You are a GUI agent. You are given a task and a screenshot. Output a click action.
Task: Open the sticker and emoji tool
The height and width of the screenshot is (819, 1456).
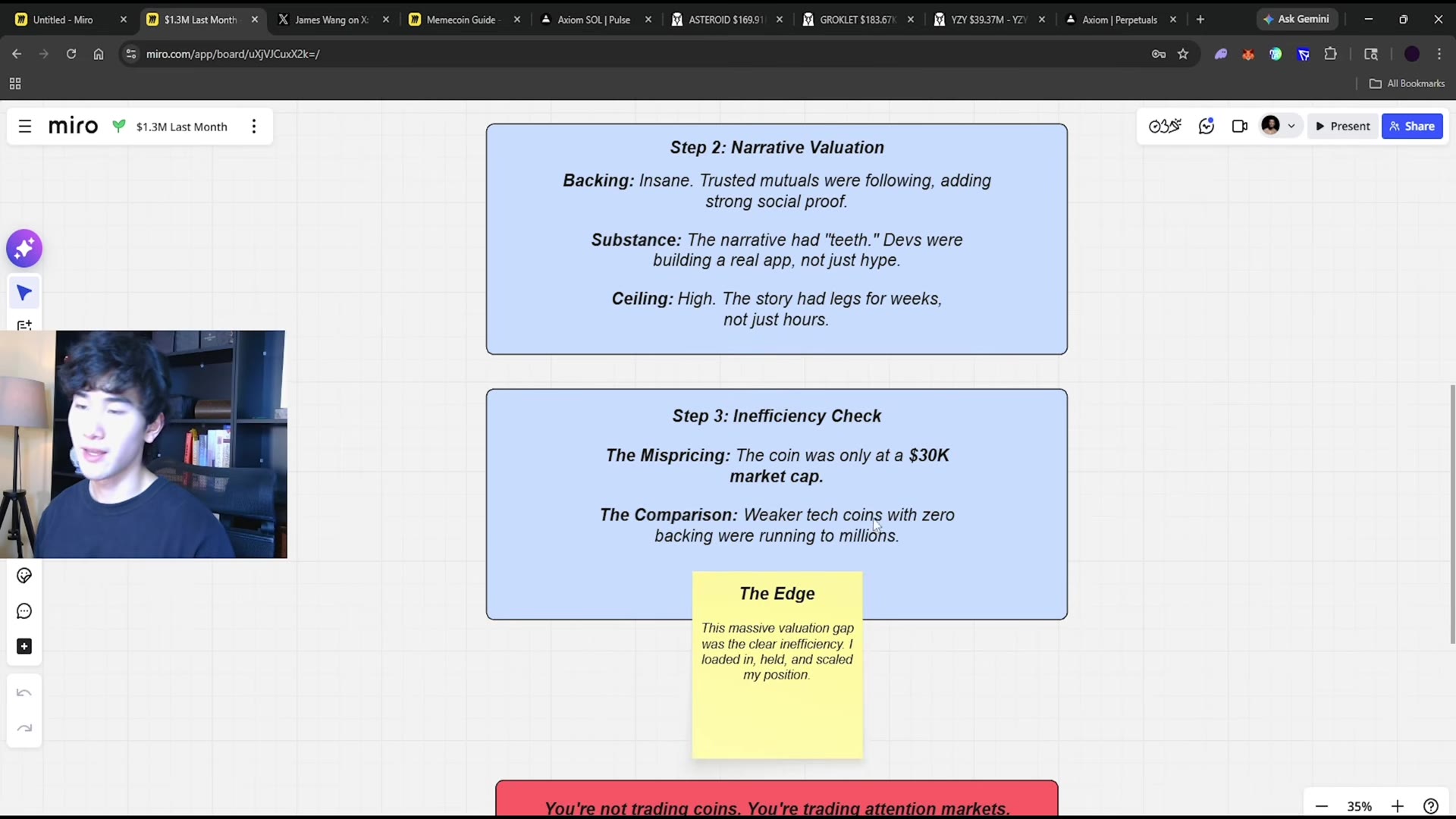(24, 576)
